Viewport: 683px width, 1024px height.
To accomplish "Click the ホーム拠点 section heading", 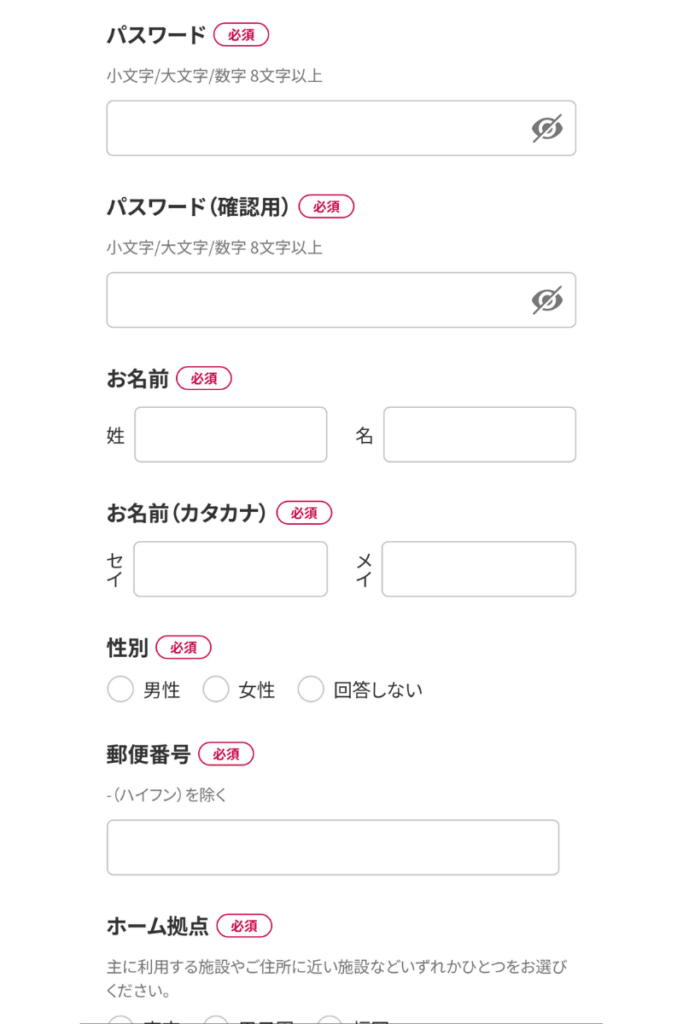I will (158, 926).
